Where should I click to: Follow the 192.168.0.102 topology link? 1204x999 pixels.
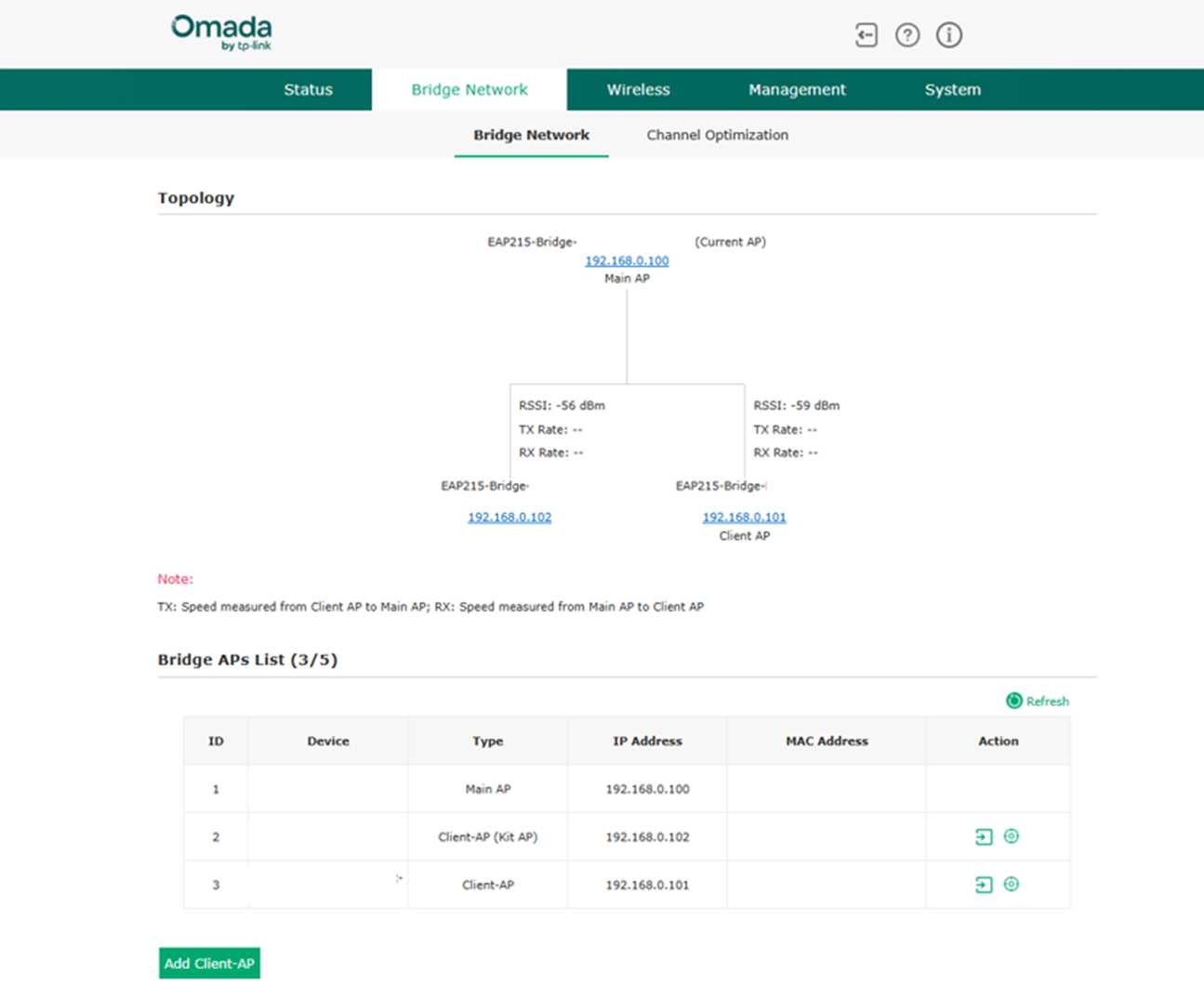pyautogui.click(x=509, y=518)
